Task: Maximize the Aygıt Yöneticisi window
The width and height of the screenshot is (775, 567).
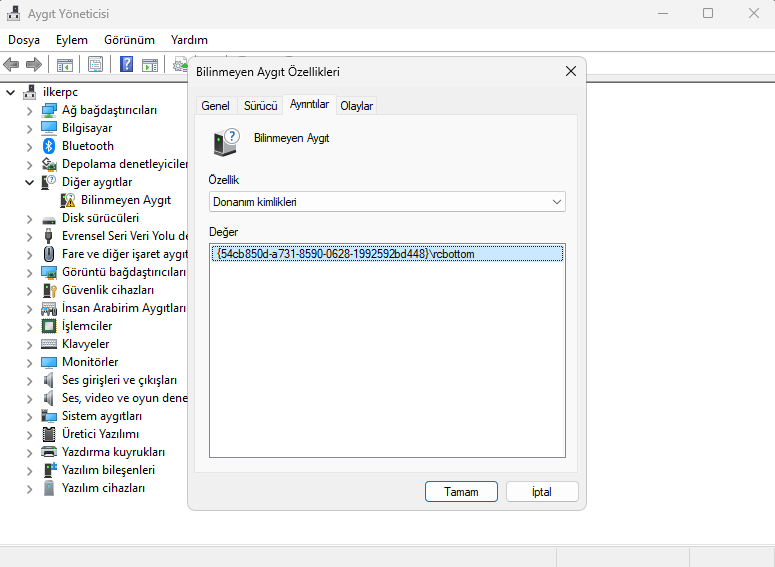Action: point(708,13)
